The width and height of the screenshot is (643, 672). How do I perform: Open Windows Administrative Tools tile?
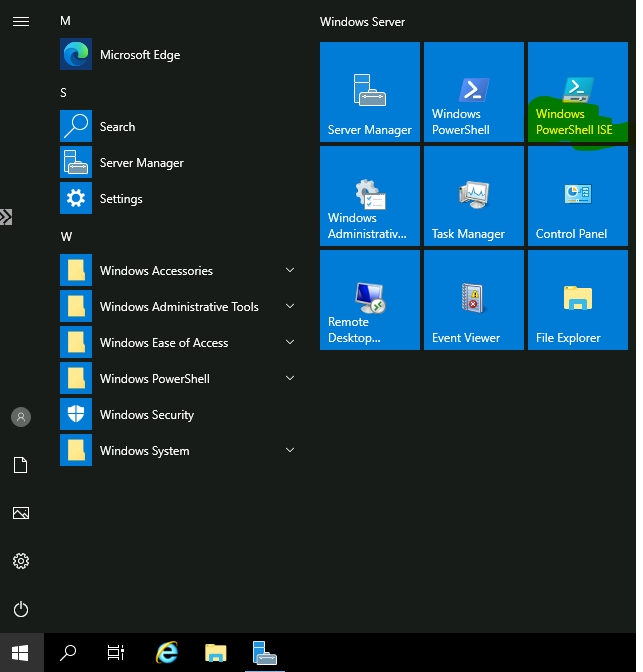click(x=370, y=196)
